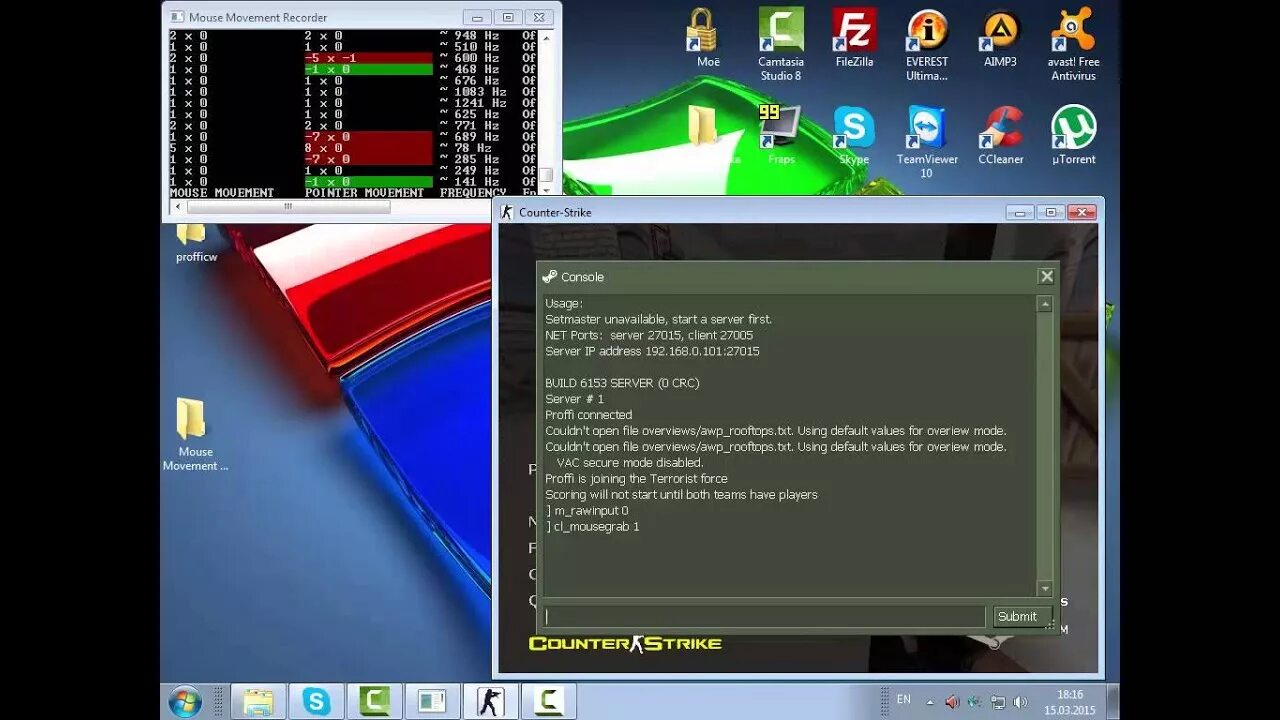This screenshot has height=720, width=1280.
Task: Click 'BUILD 6153 SERVER (0 CRC)' line
Action: click(622, 383)
